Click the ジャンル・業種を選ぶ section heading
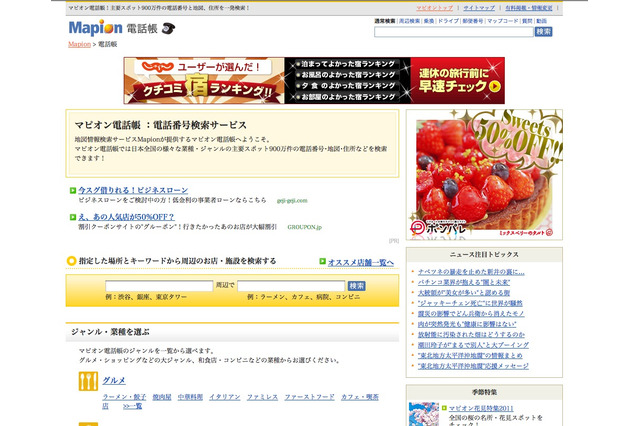 (x=110, y=332)
